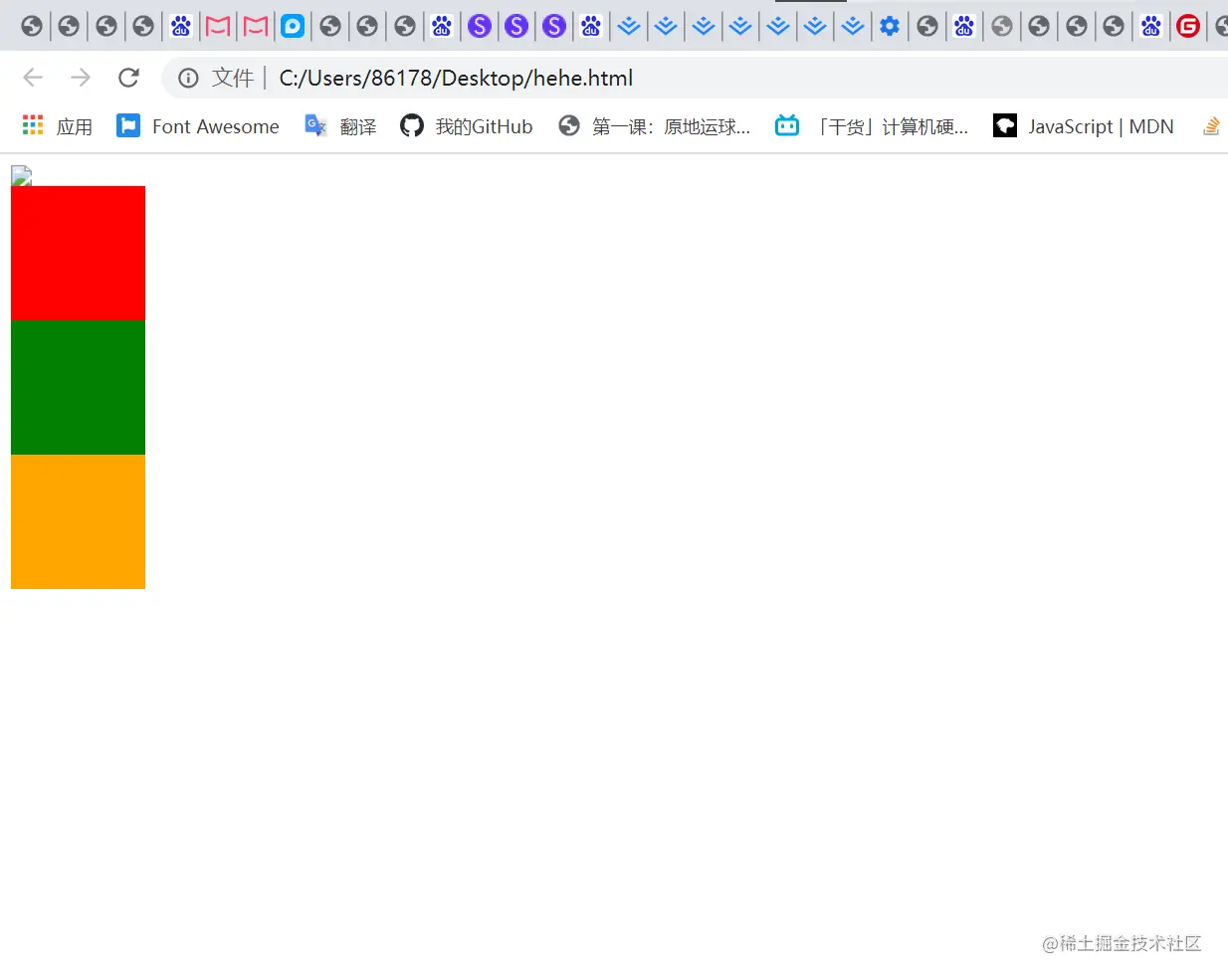
Task: Switch to the blue circle icon tab
Action: (293, 26)
